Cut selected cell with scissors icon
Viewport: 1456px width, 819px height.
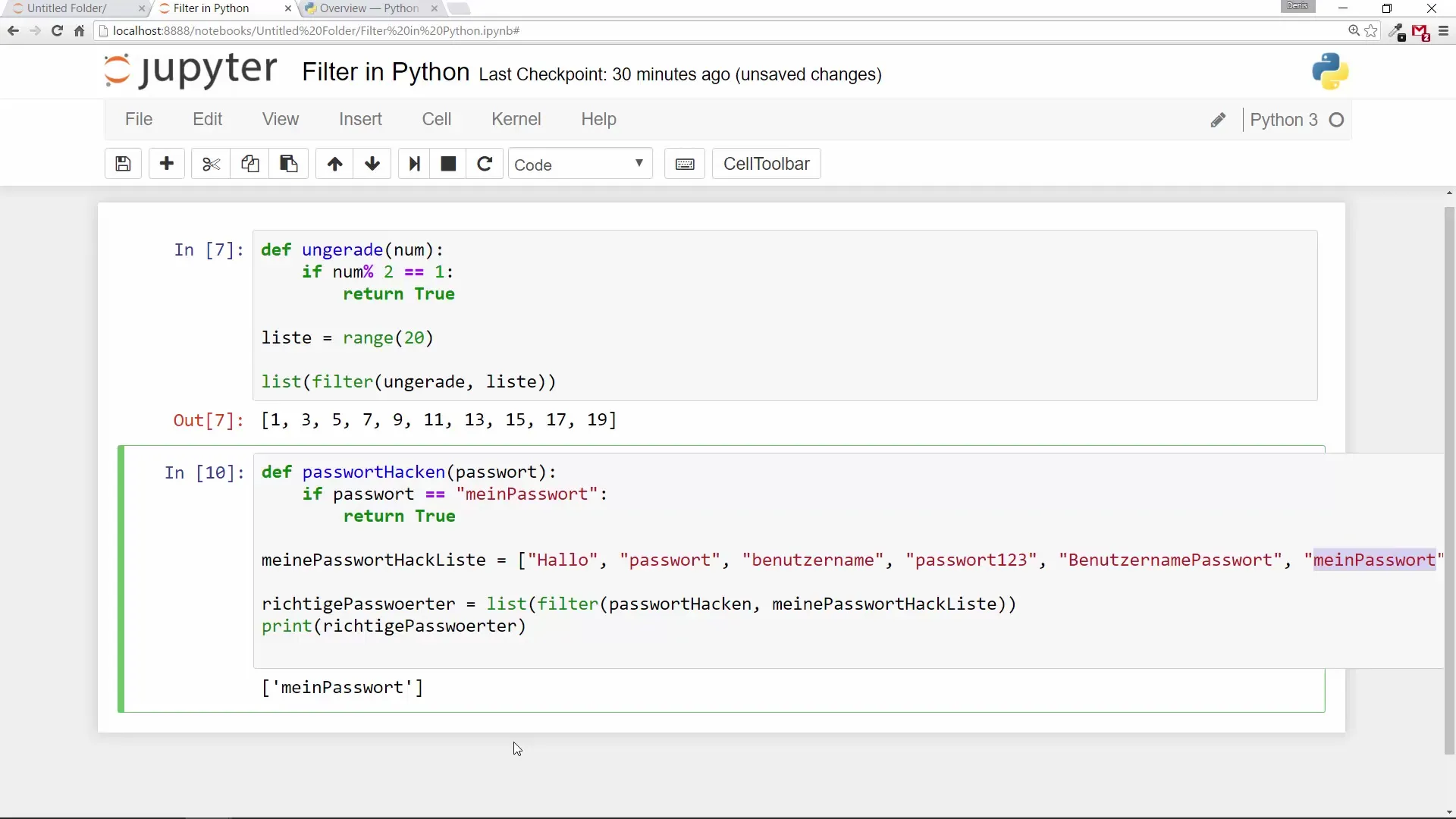(x=211, y=164)
